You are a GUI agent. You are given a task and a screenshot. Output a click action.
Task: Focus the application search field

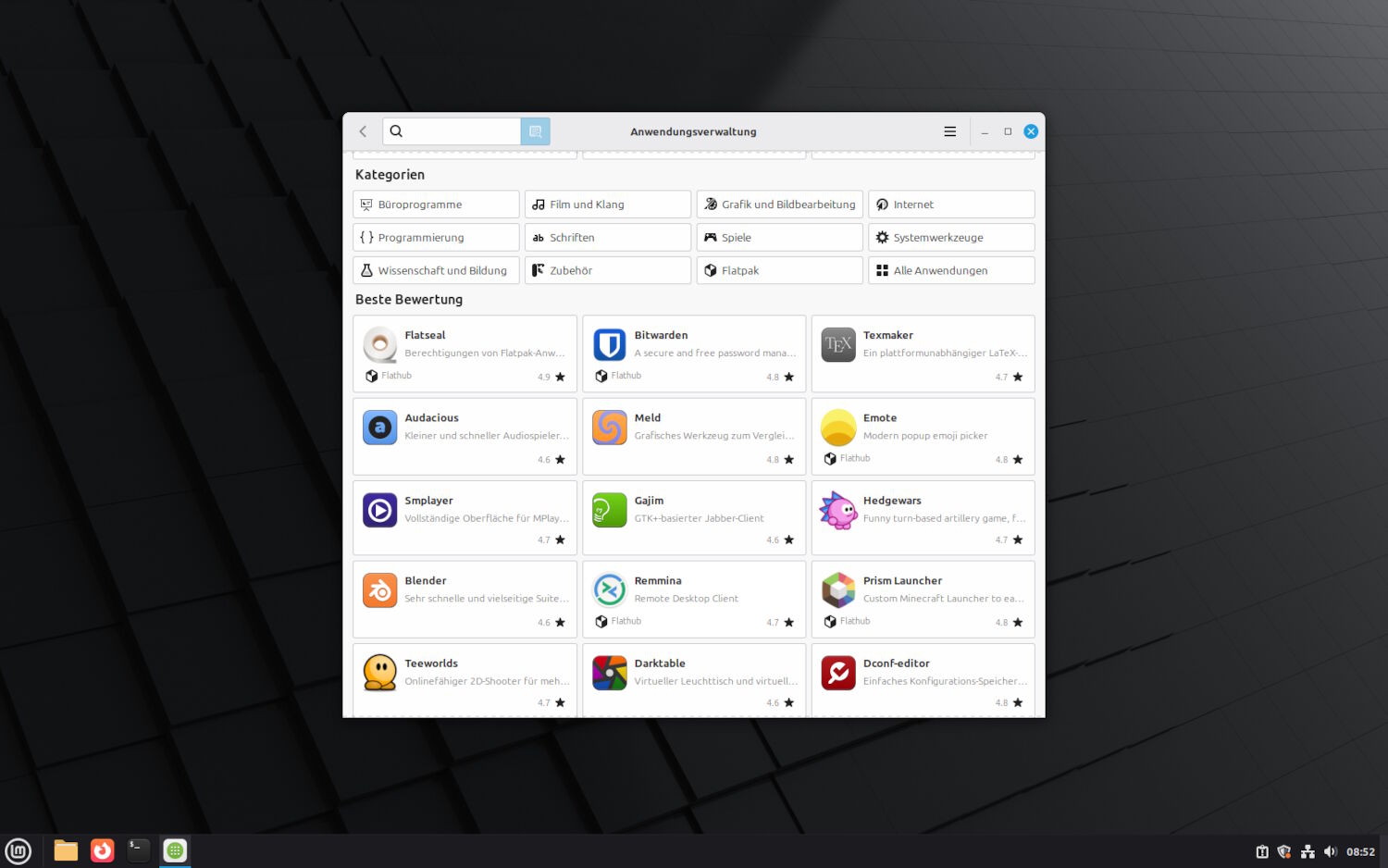[x=452, y=131]
